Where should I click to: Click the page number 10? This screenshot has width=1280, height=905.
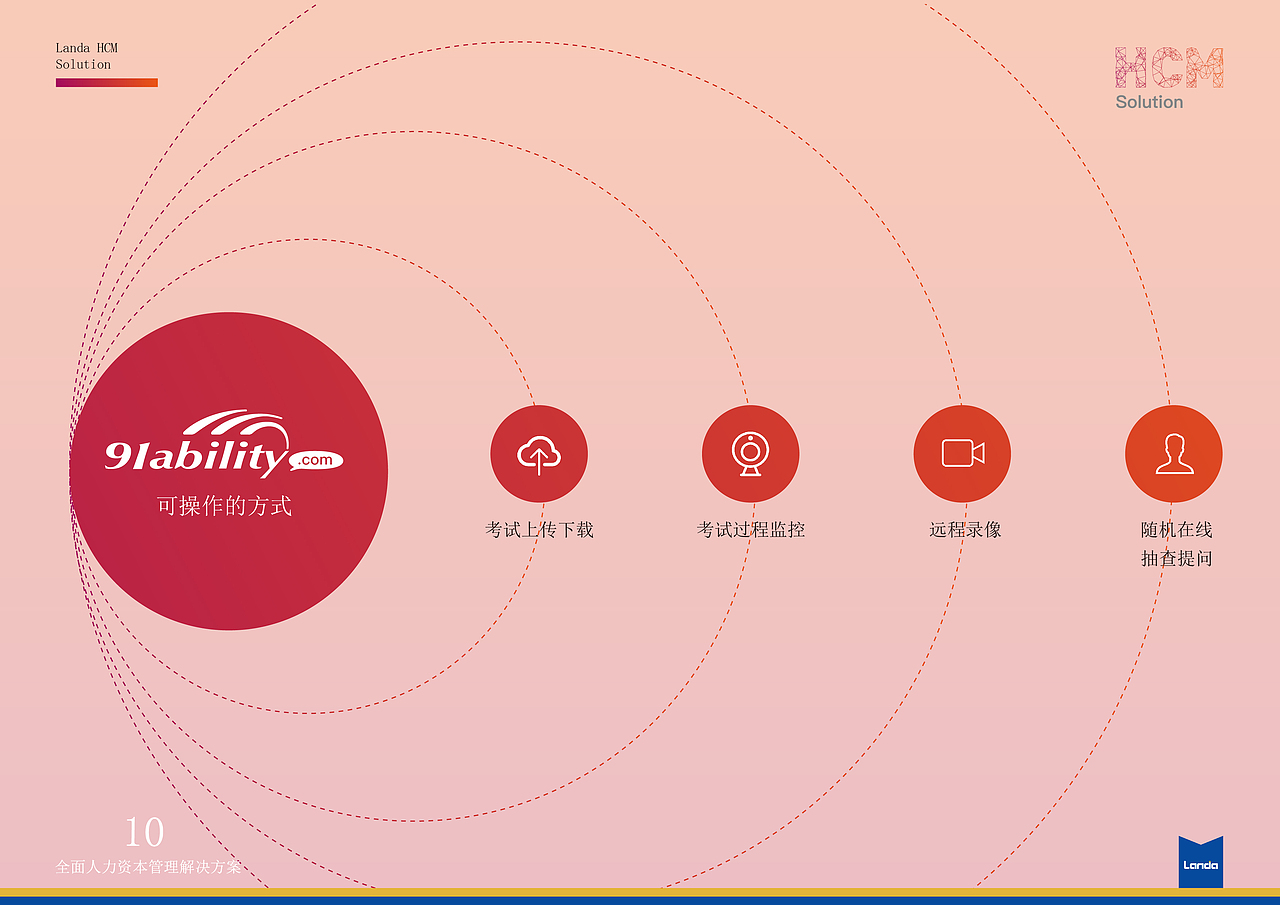144,832
